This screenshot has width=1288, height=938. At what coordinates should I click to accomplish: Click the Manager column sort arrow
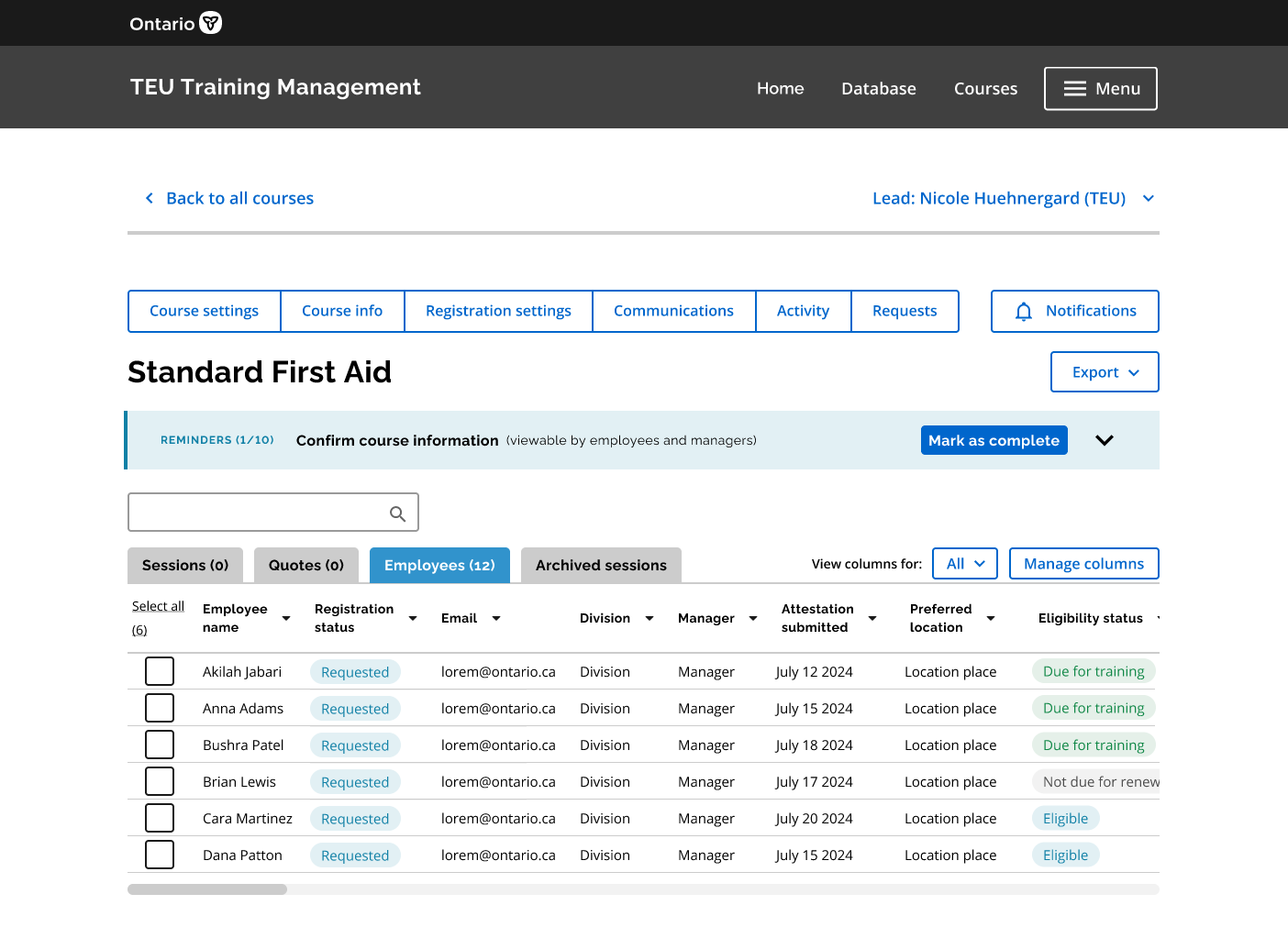coord(753,619)
